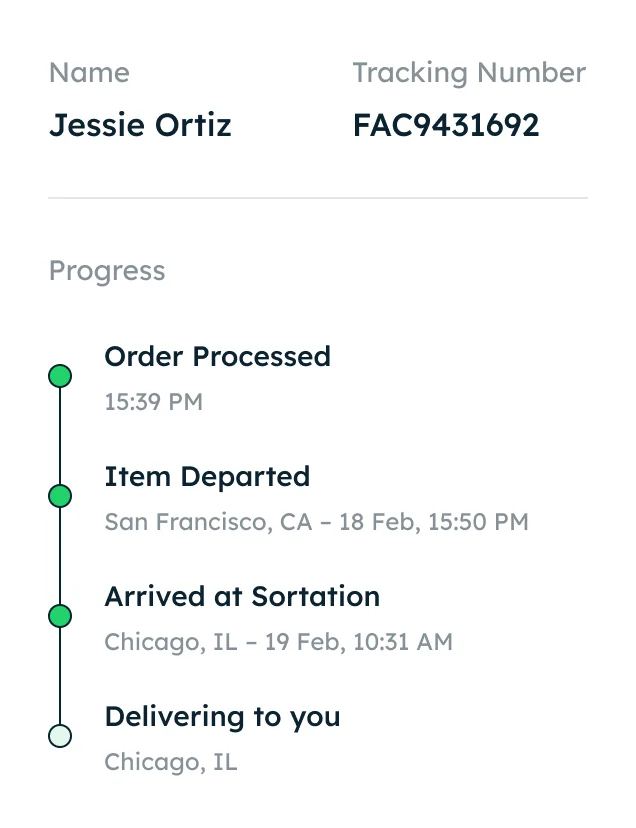
Task: Click the Order Processed heading
Action: click(x=217, y=357)
